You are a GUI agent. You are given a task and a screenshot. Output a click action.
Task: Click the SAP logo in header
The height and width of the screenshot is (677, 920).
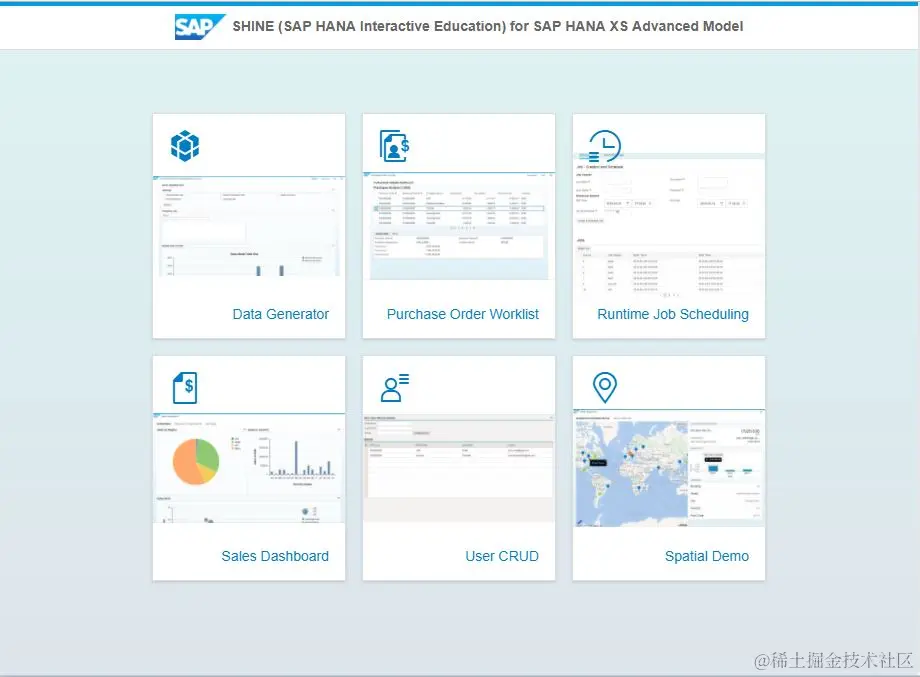(199, 27)
